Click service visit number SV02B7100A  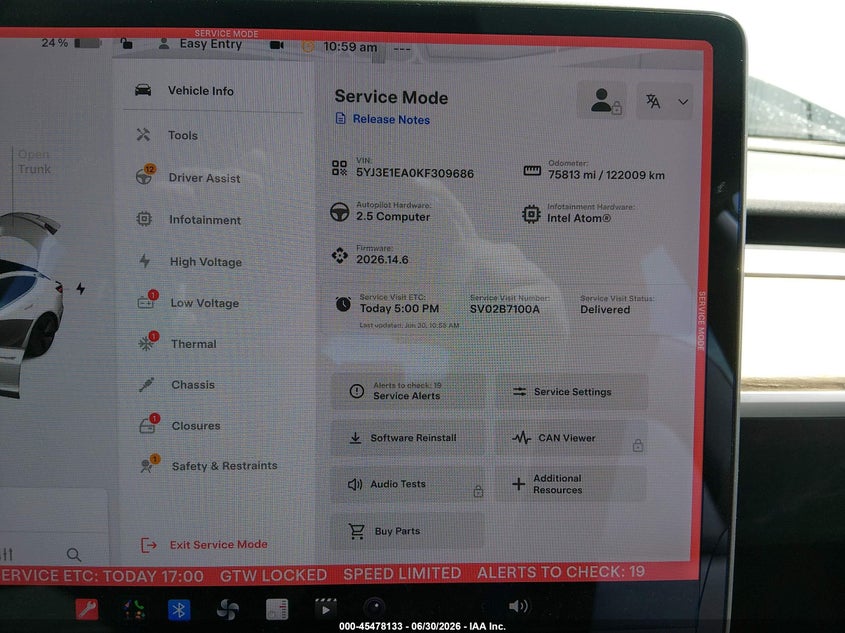[504, 309]
